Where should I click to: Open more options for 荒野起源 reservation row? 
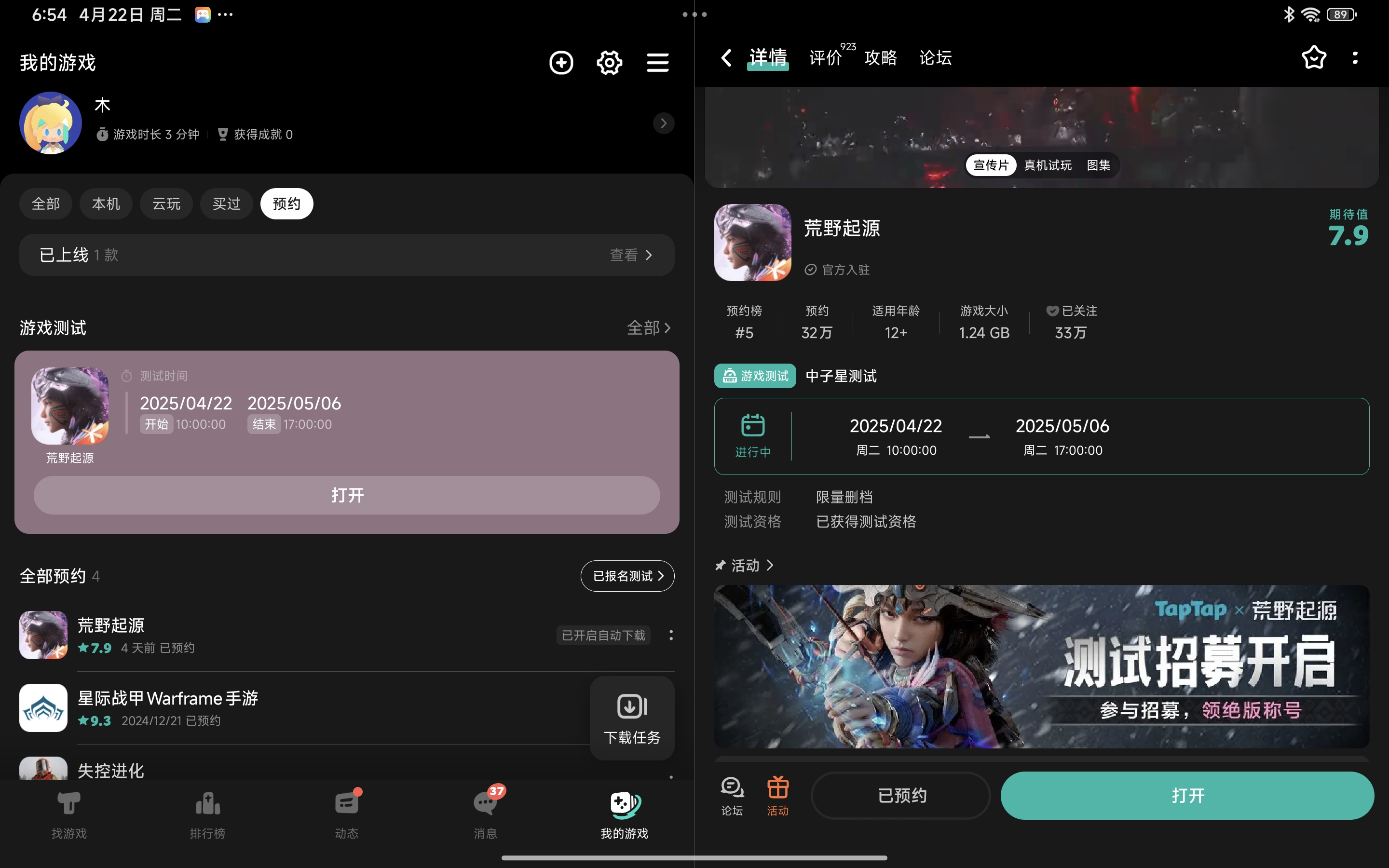coord(670,635)
